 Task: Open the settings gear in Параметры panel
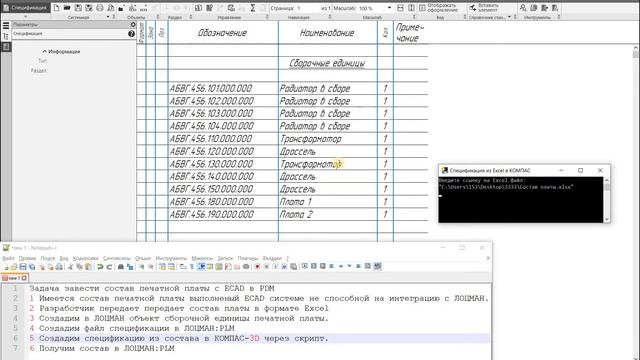pos(133,24)
